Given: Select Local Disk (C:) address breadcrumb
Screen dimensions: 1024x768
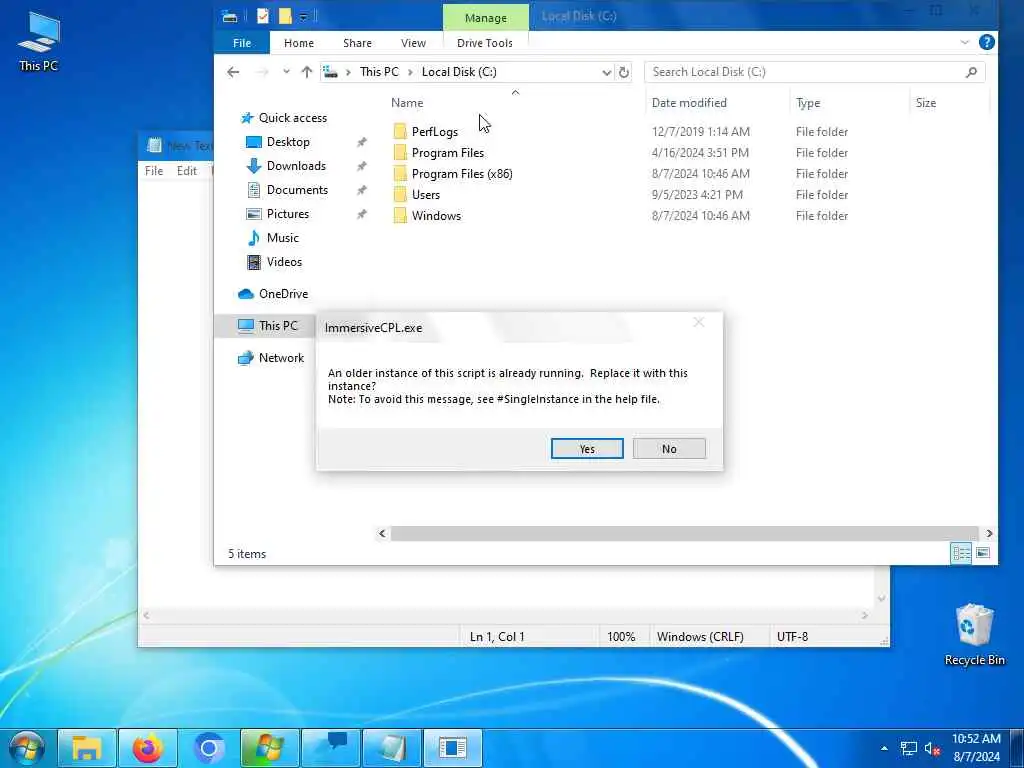Looking at the screenshot, I should click(458, 72).
